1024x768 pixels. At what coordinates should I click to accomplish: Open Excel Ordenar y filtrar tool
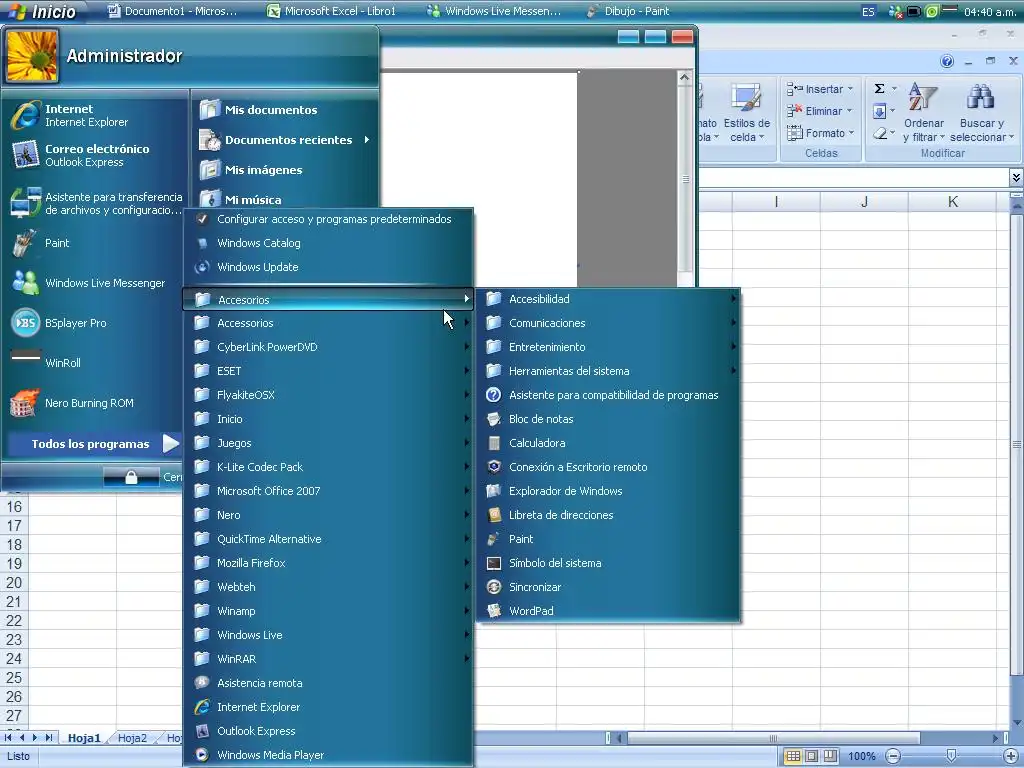tap(924, 113)
